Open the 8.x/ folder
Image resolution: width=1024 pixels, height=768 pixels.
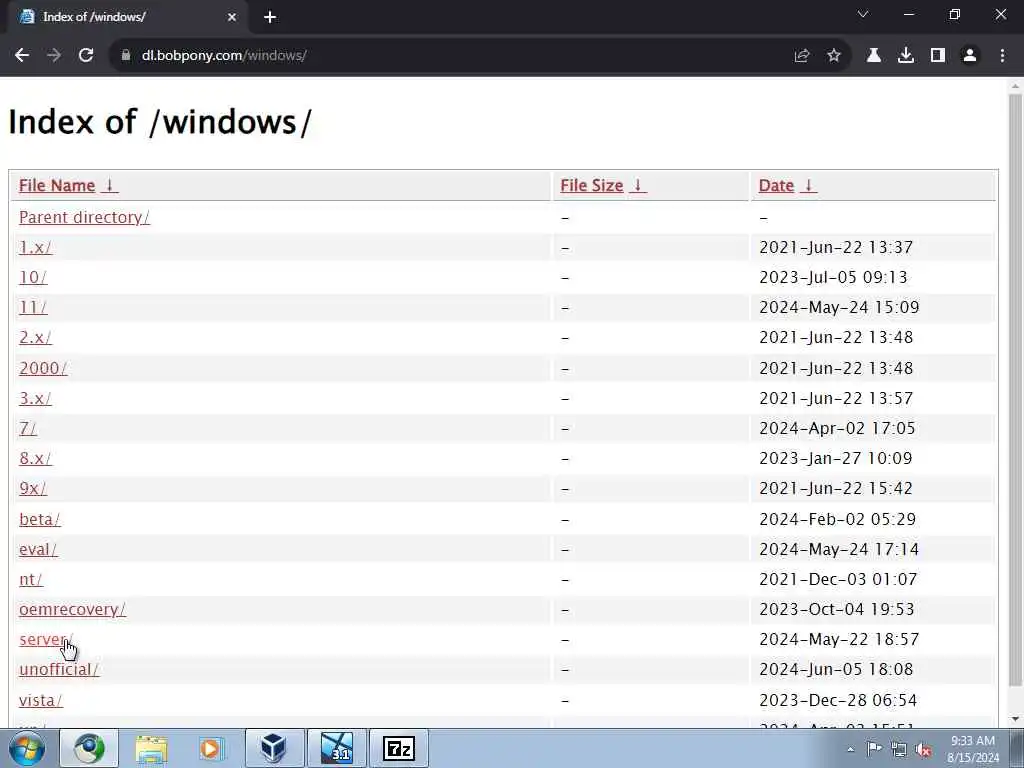[x=35, y=458]
